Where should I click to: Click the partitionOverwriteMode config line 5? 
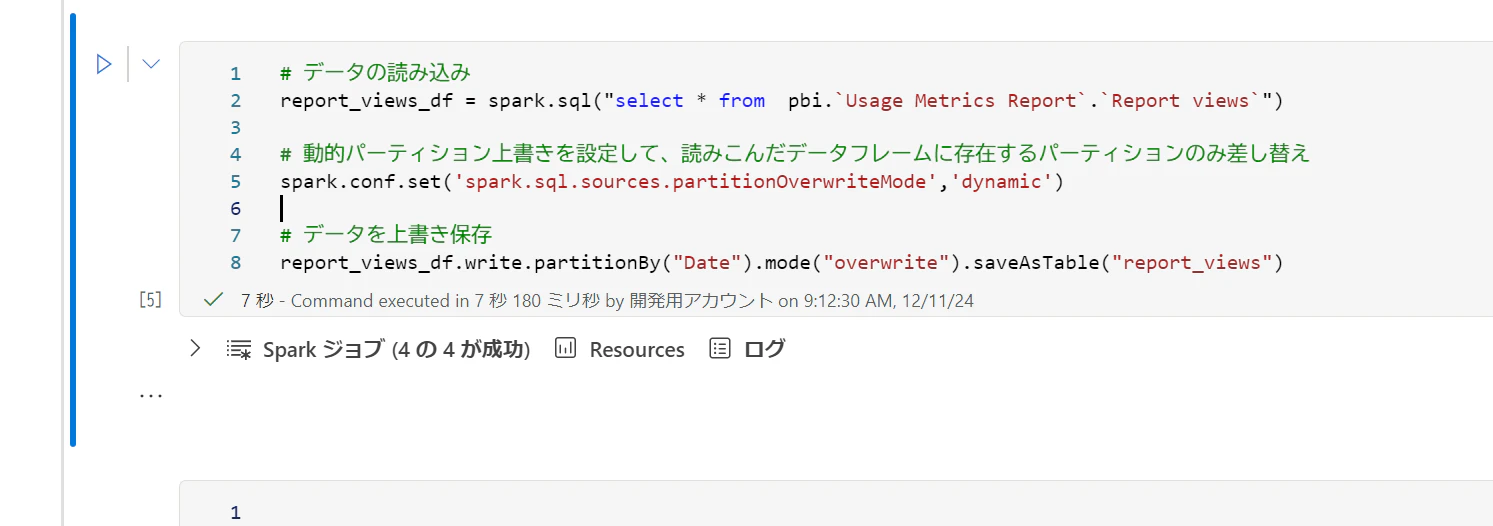[x=672, y=182]
